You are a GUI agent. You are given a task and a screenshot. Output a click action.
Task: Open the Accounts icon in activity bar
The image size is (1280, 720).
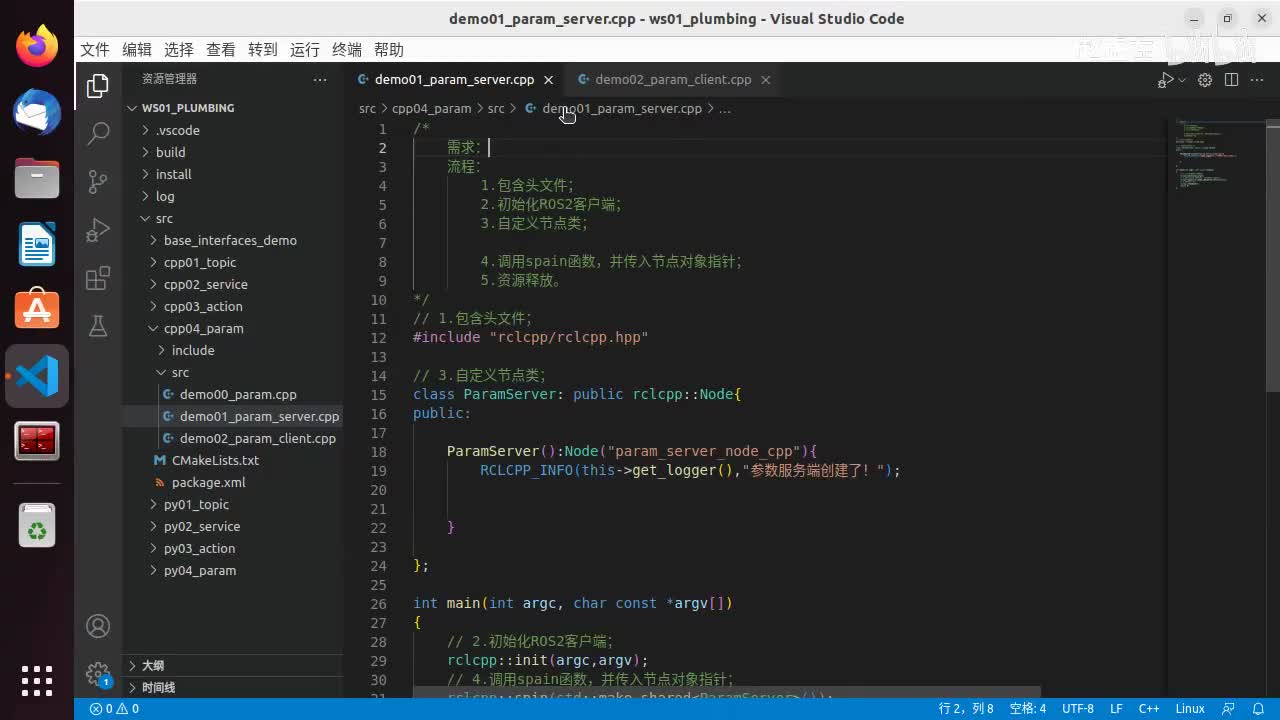click(98, 626)
